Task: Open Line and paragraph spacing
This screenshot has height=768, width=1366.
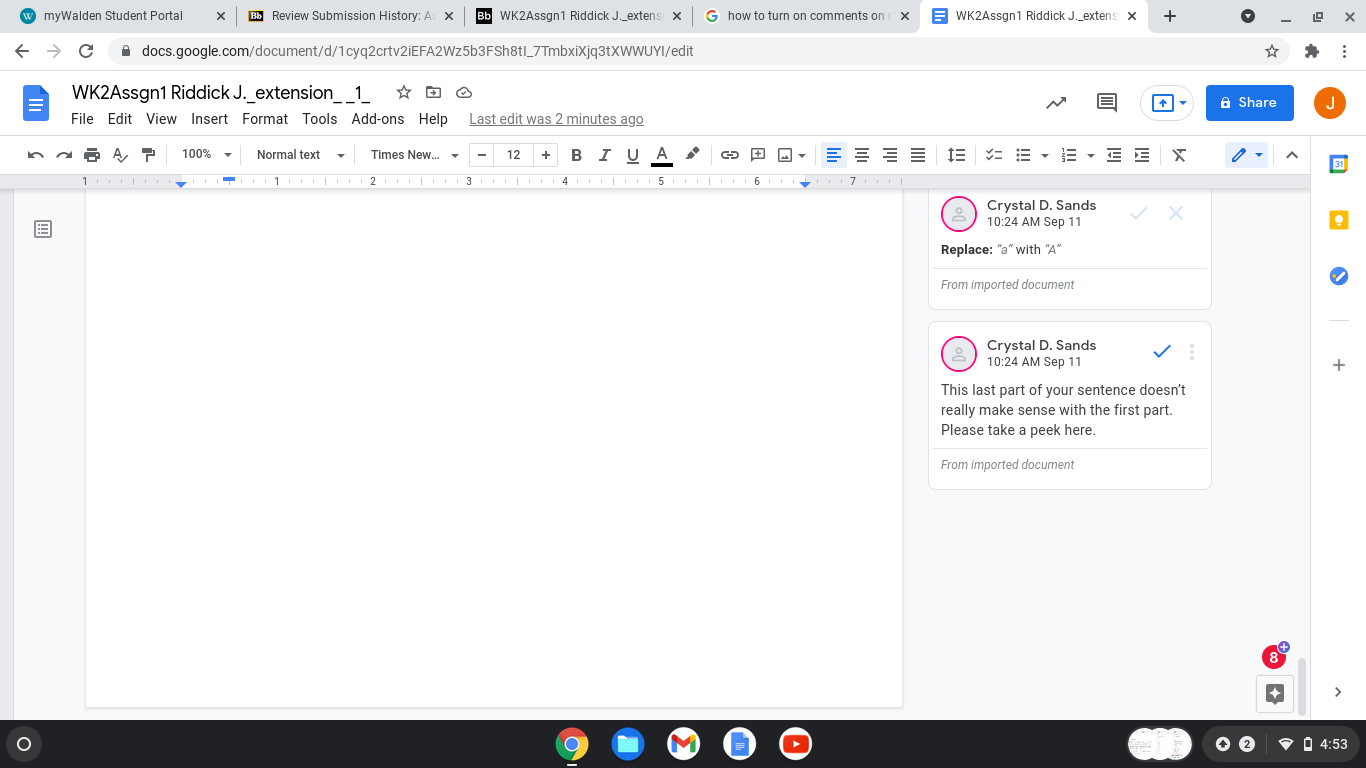Action: pos(956,155)
